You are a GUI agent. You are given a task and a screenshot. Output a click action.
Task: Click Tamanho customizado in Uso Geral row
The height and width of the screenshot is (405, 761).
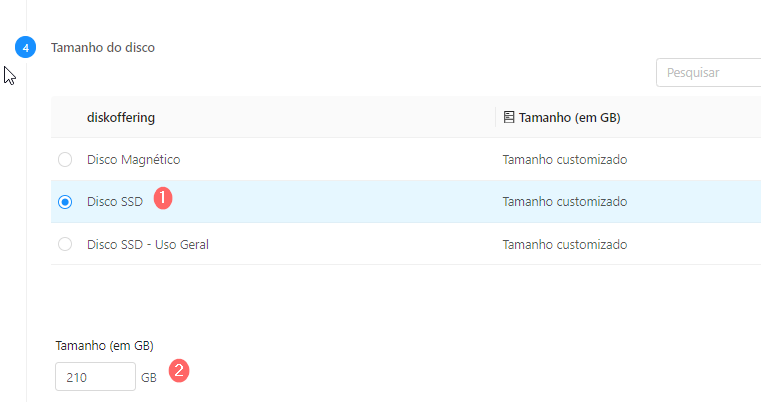[565, 244]
